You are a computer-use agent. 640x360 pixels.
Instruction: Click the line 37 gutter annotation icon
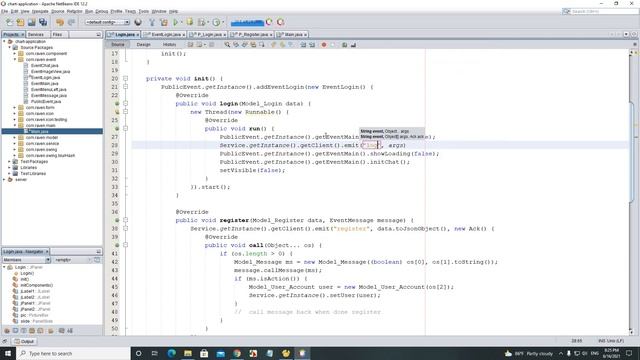click(x=117, y=220)
